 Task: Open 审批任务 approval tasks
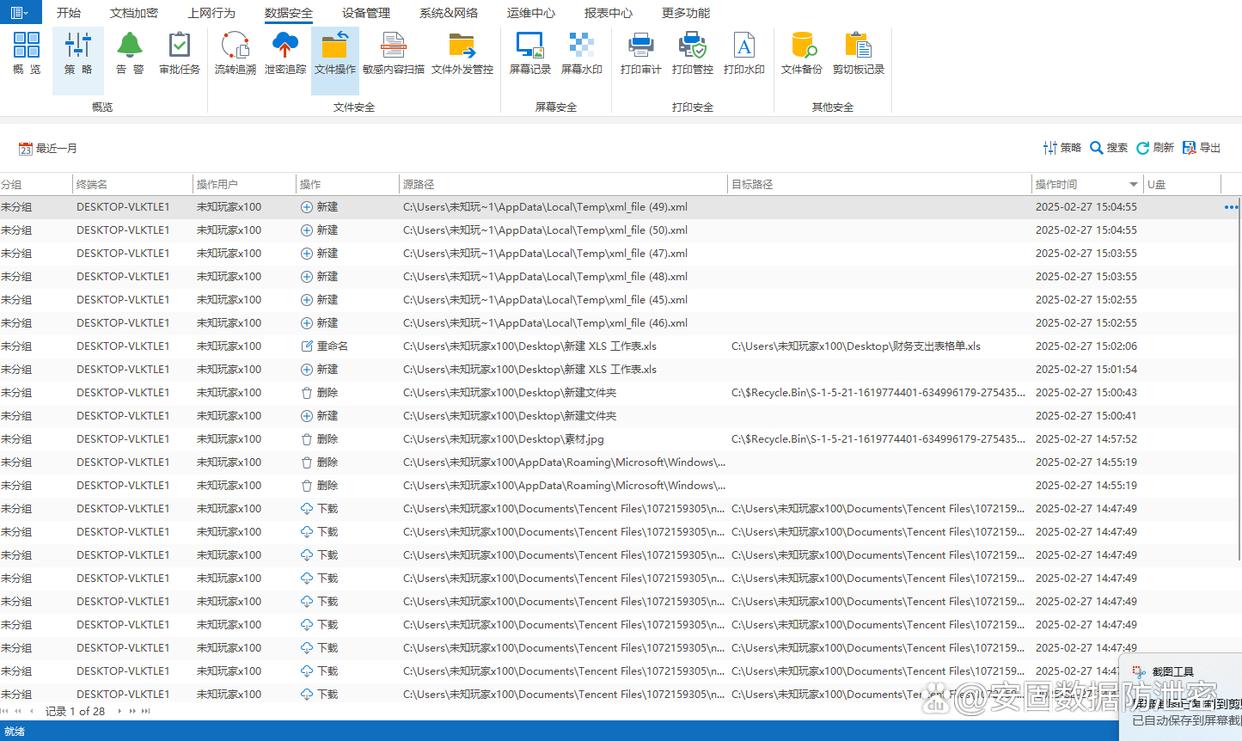(179, 53)
